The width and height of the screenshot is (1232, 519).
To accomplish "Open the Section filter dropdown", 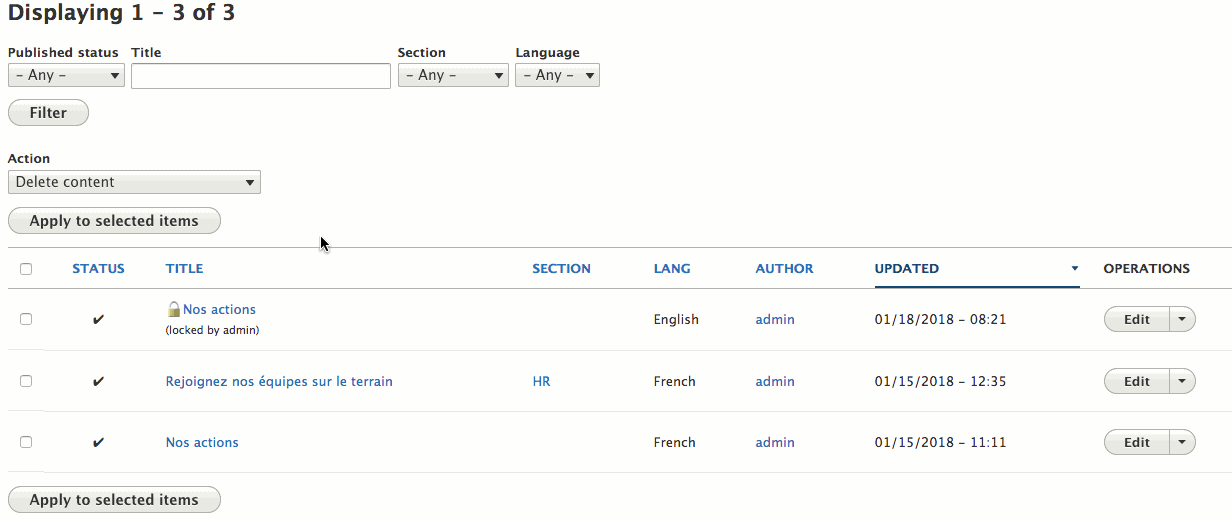I will coord(453,75).
